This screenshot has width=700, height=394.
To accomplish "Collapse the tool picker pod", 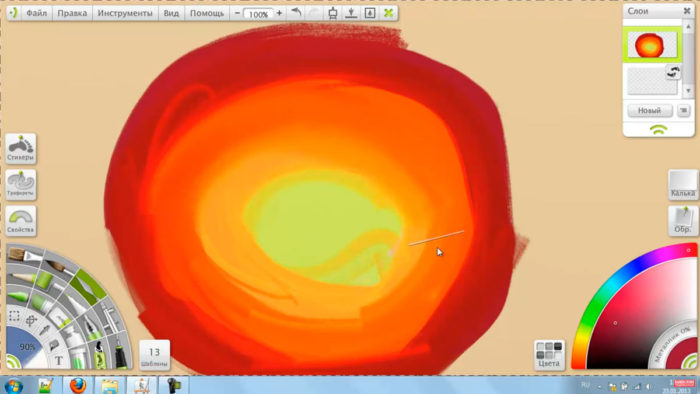I will (12, 361).
